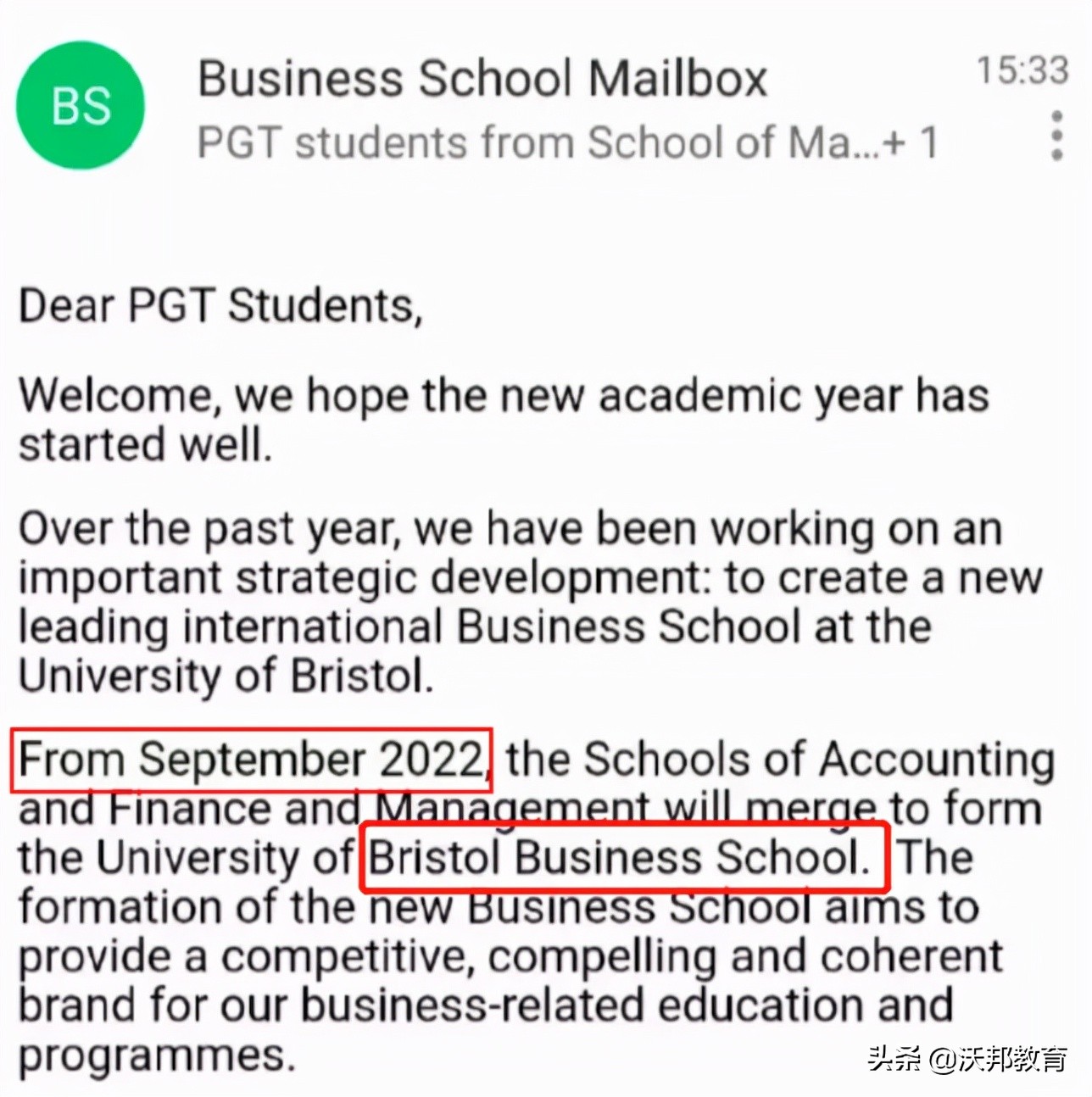Click the Dear PGT Students greeting
1092x1097 pixels.
(220, 305)
